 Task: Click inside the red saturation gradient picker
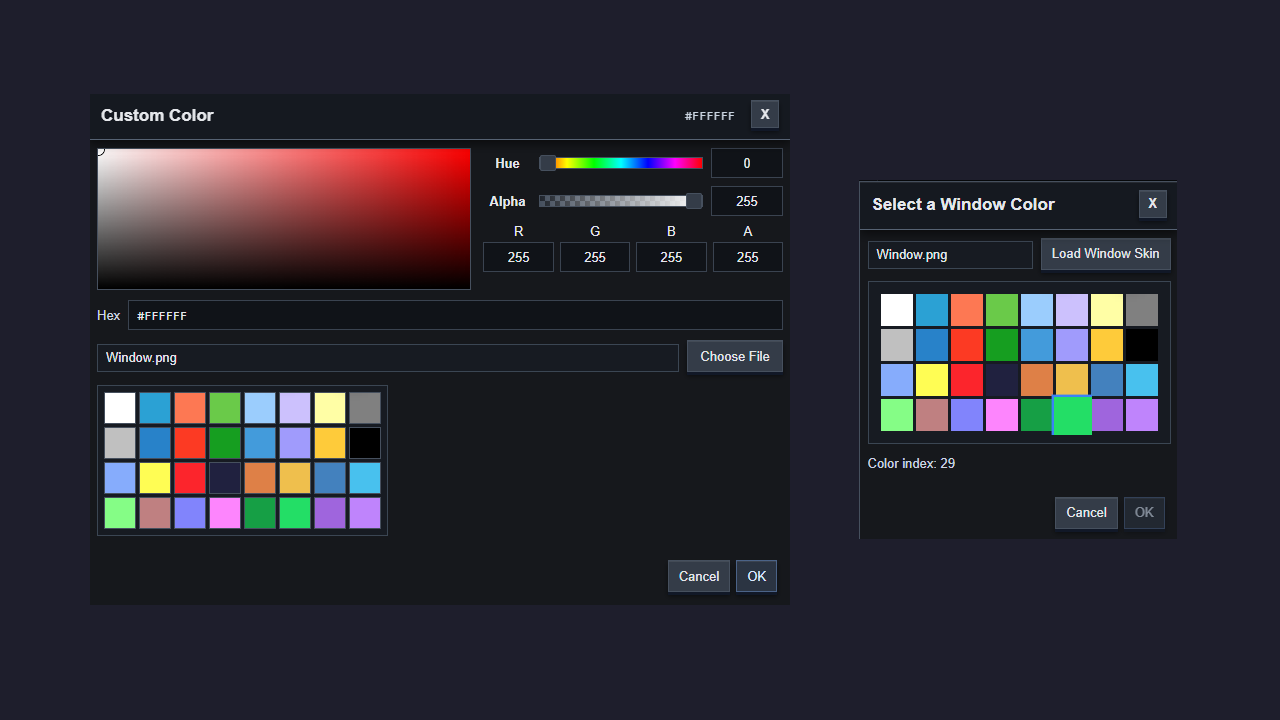point(284,219)
